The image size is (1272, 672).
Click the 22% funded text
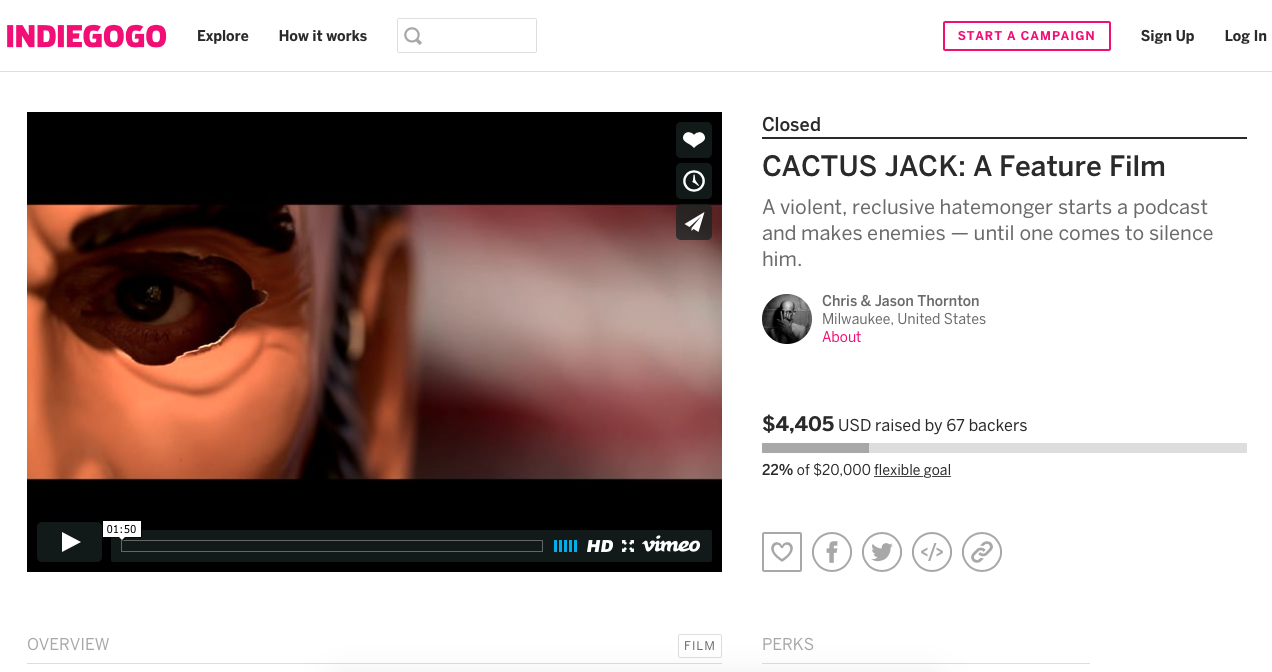pyautogui.click(x=777, y=470)
